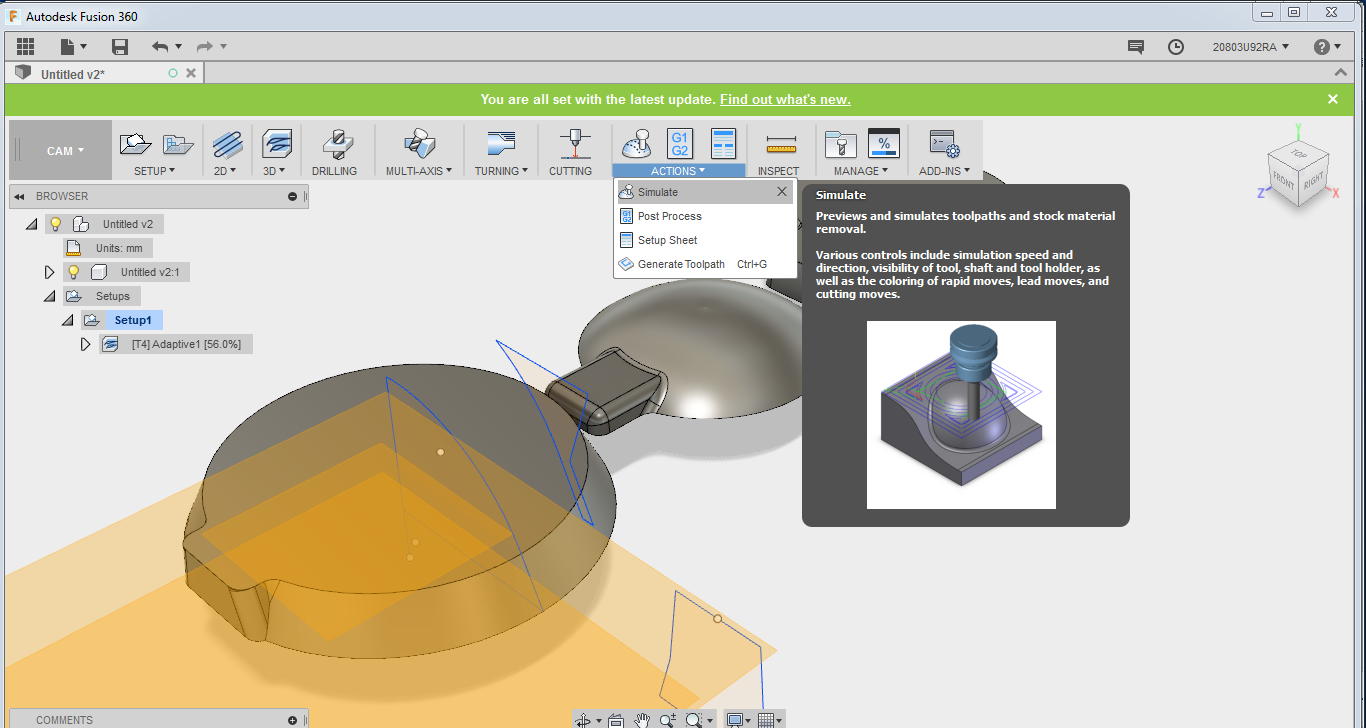Toggle the ACTIONS dropdown label

pyautogui.click(x=679, y=171)
